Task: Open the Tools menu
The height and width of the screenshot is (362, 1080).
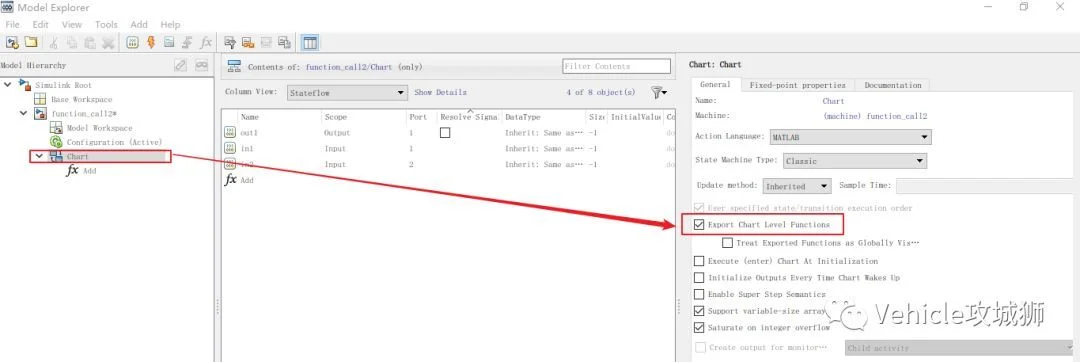Action: 106,24
